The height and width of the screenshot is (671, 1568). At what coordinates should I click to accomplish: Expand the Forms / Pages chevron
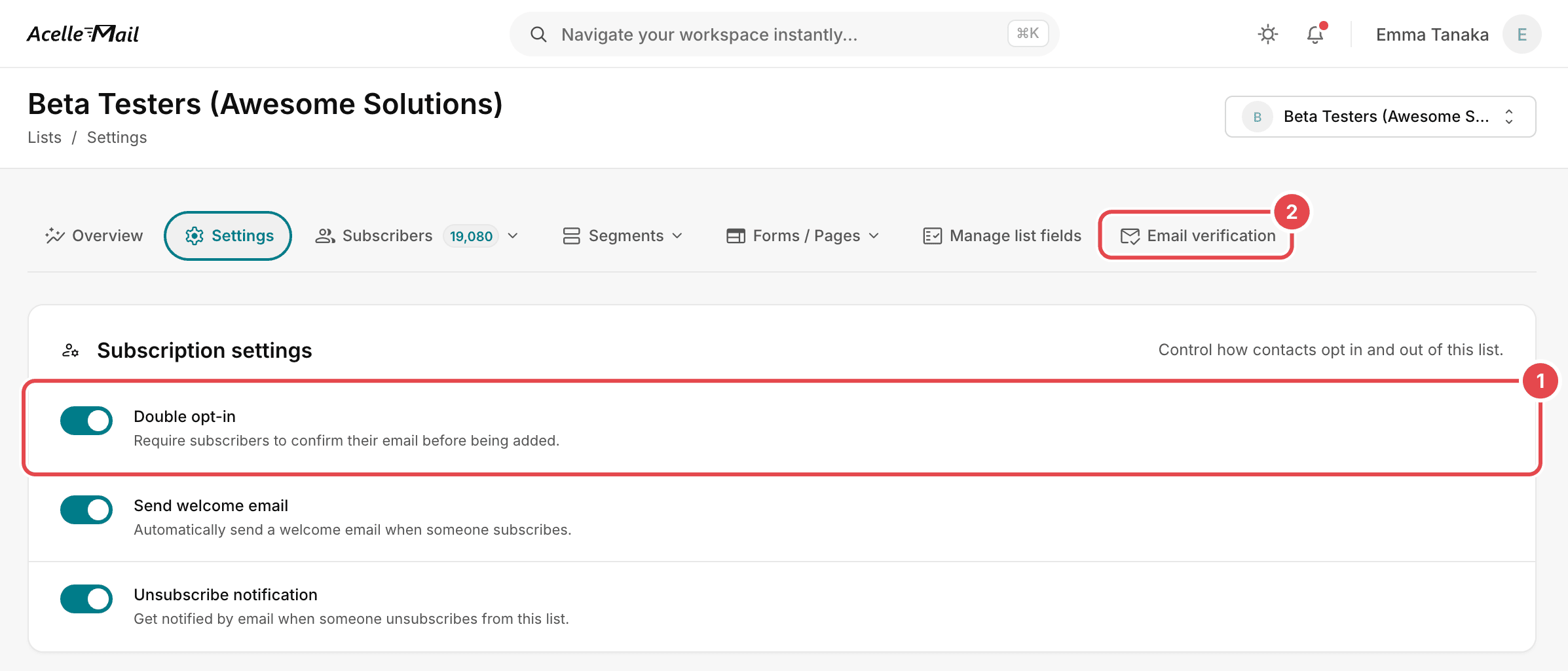coord(874,236)
